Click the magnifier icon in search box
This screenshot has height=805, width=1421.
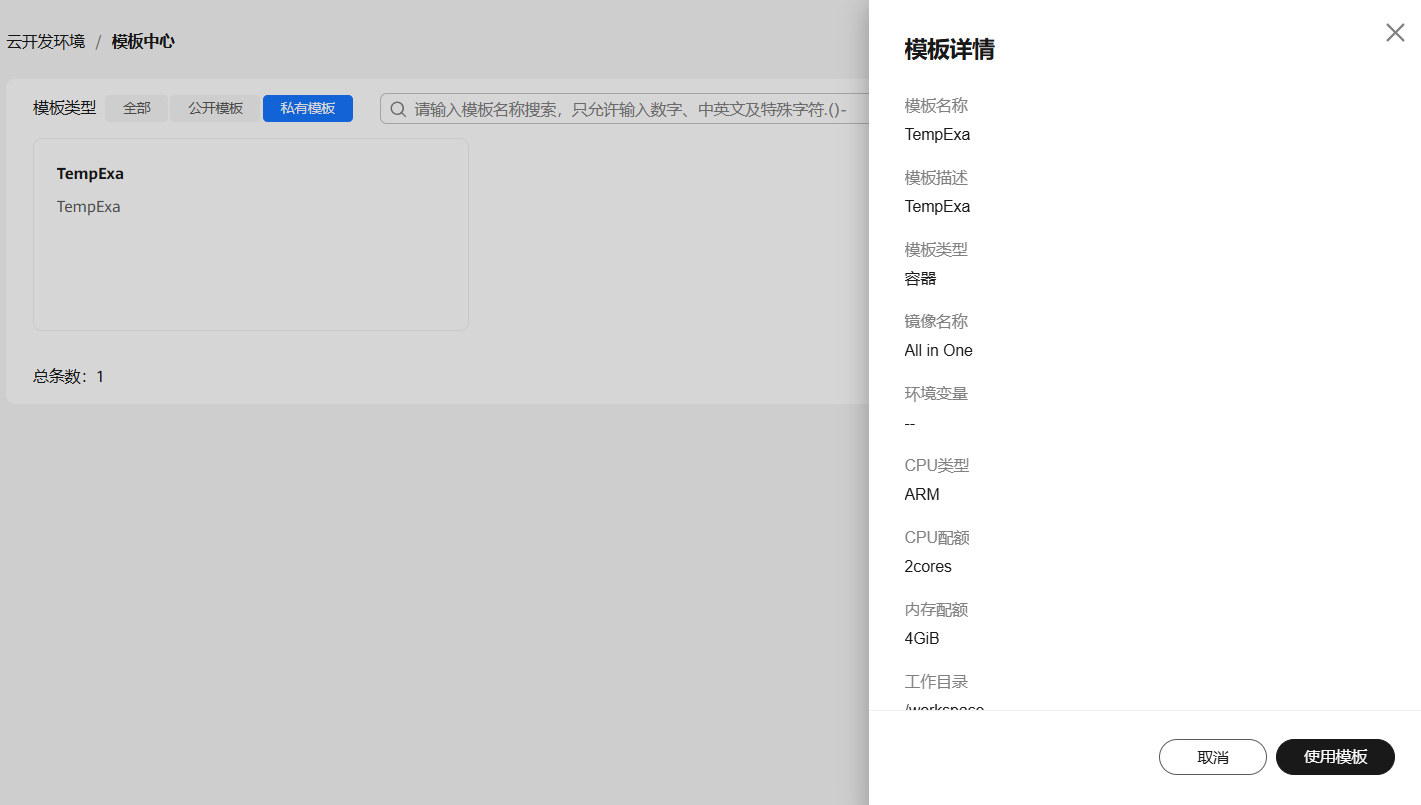[x=398, y=109]
